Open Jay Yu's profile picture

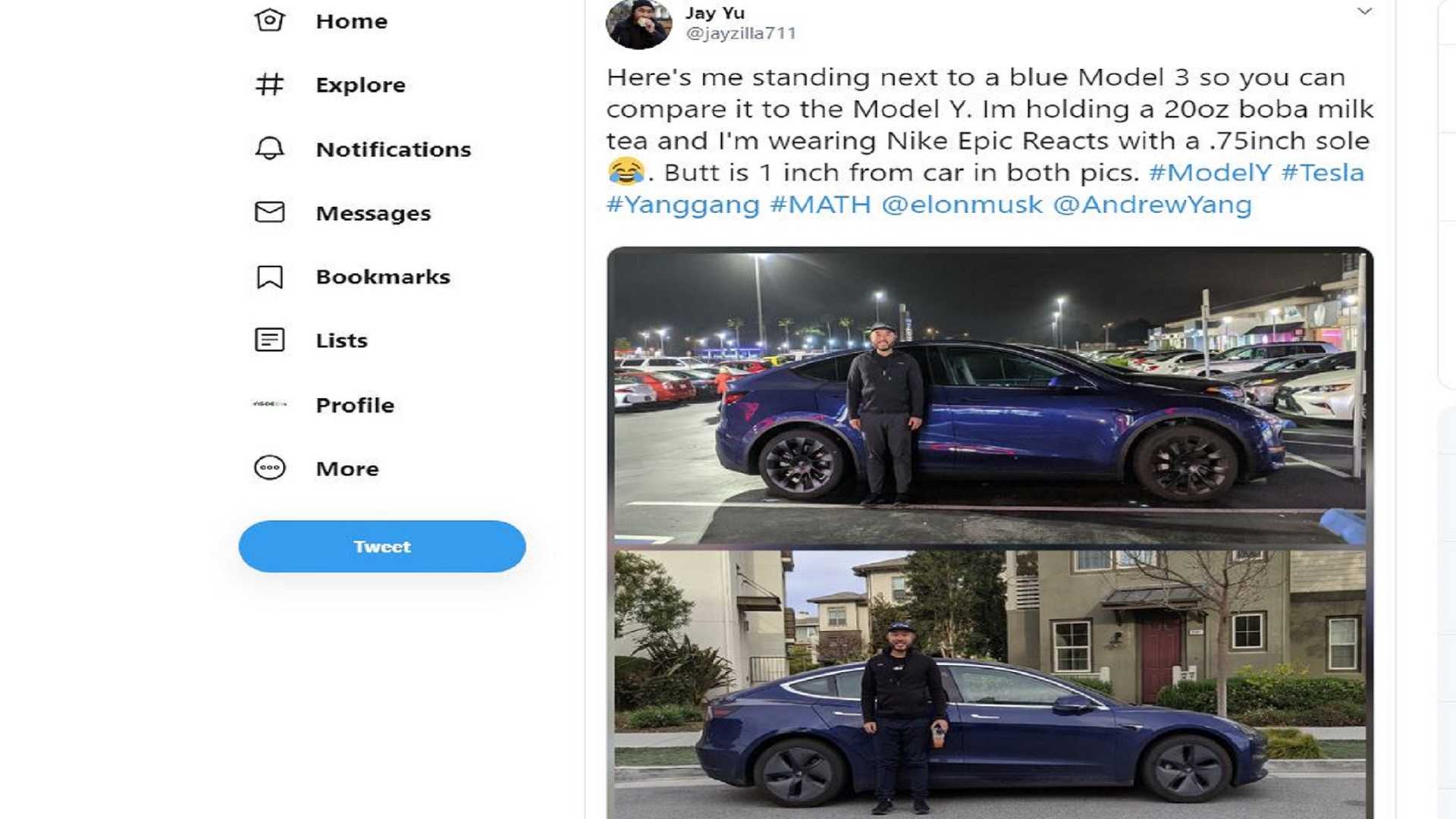pyautogui.click(x=639, y=24)
